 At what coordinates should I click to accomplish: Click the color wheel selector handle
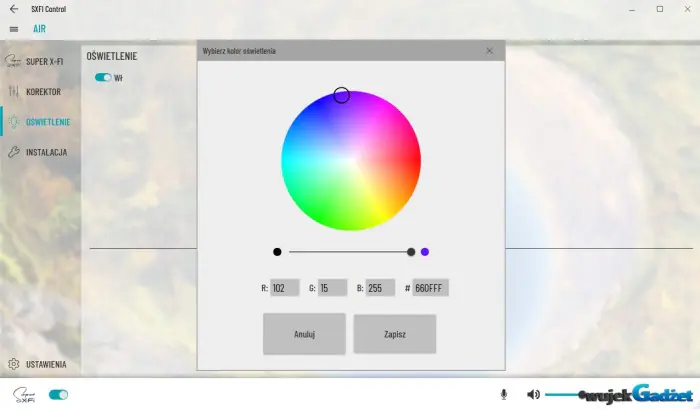point(342,95)
